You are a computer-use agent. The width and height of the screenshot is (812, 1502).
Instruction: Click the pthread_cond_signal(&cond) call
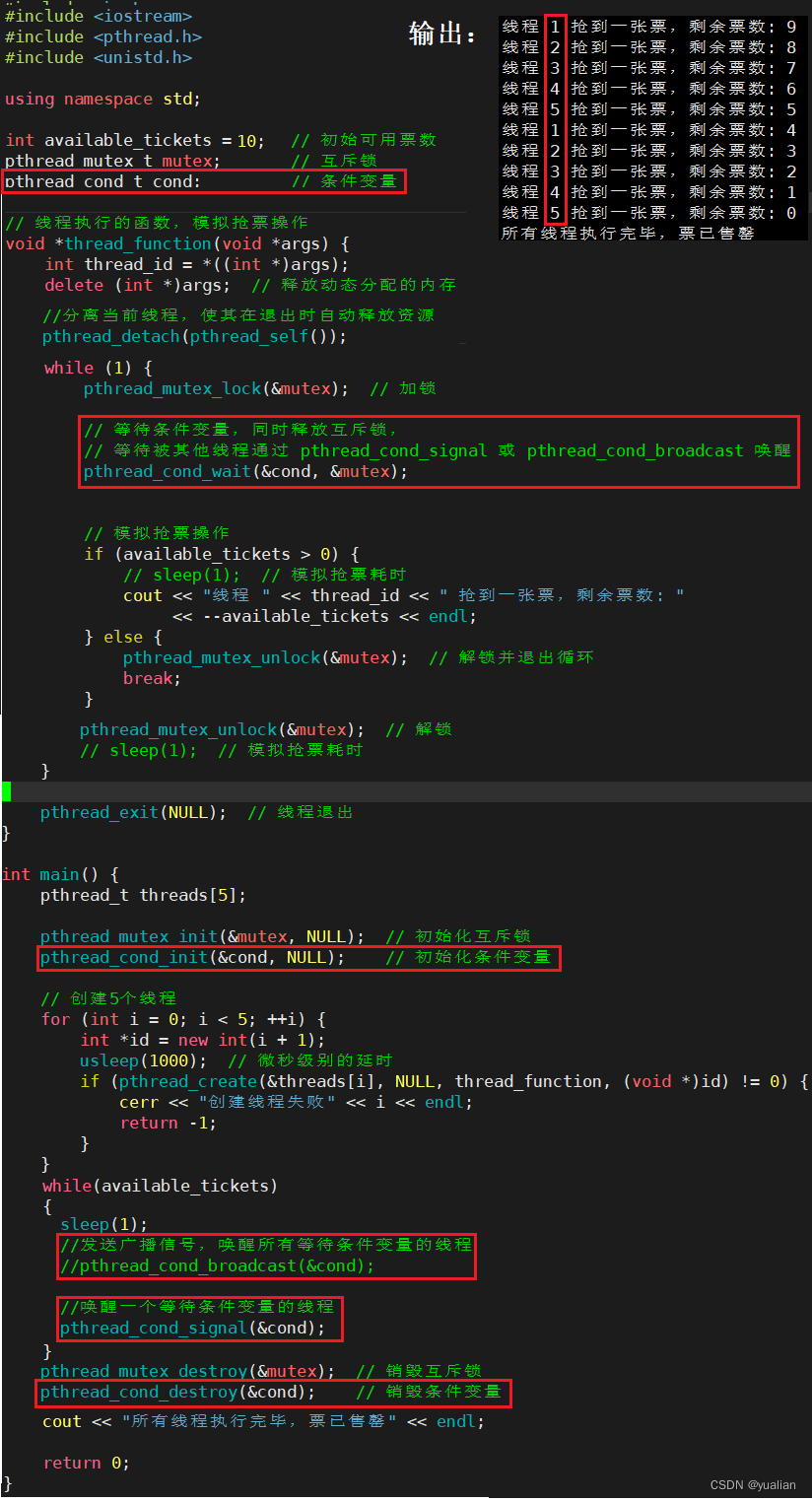[192, 1328]
